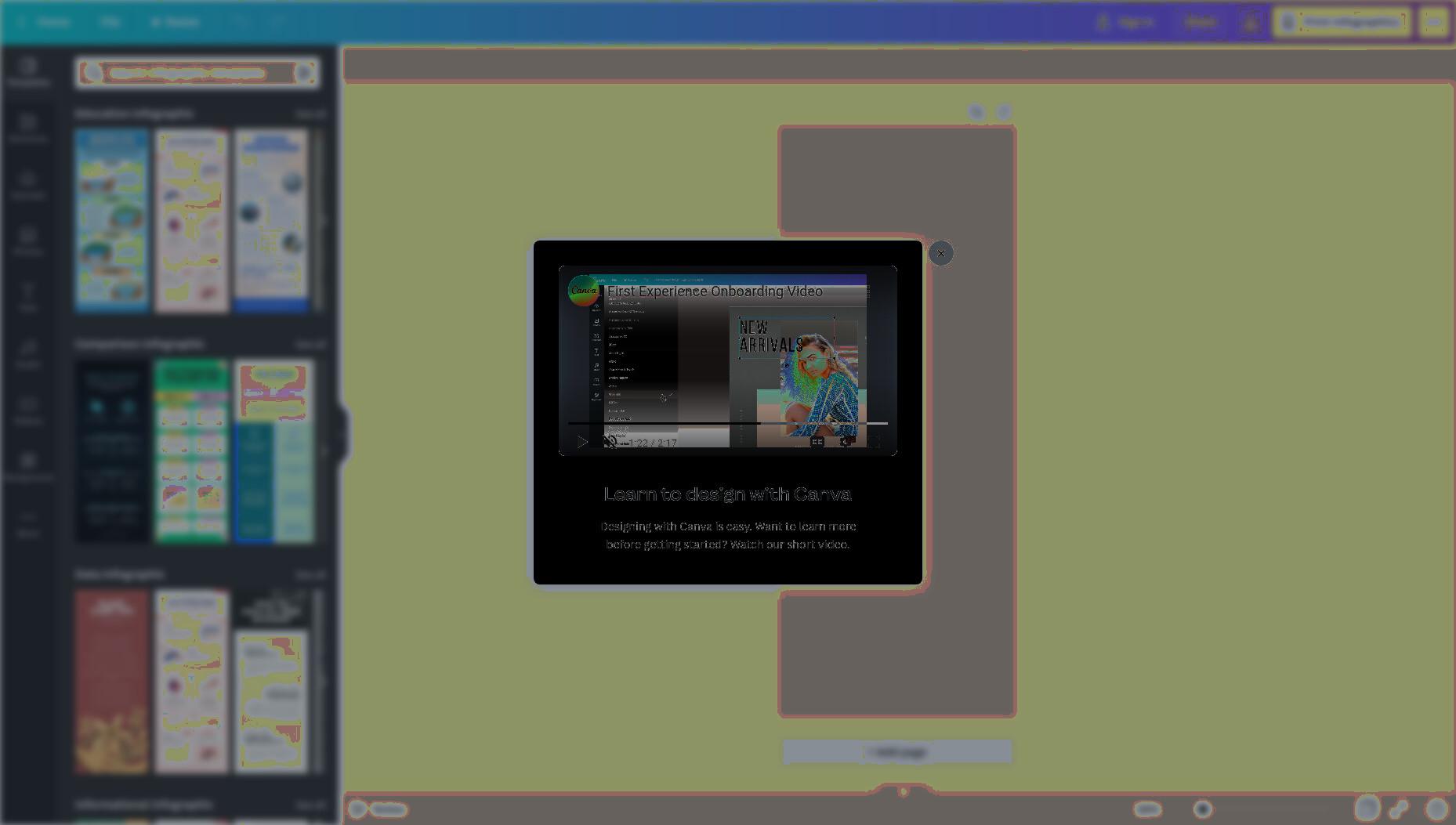Screen dimensions: 1456x825
Task: Open the Resize menu
Action: pyautogui.click(x=175, y=22)
